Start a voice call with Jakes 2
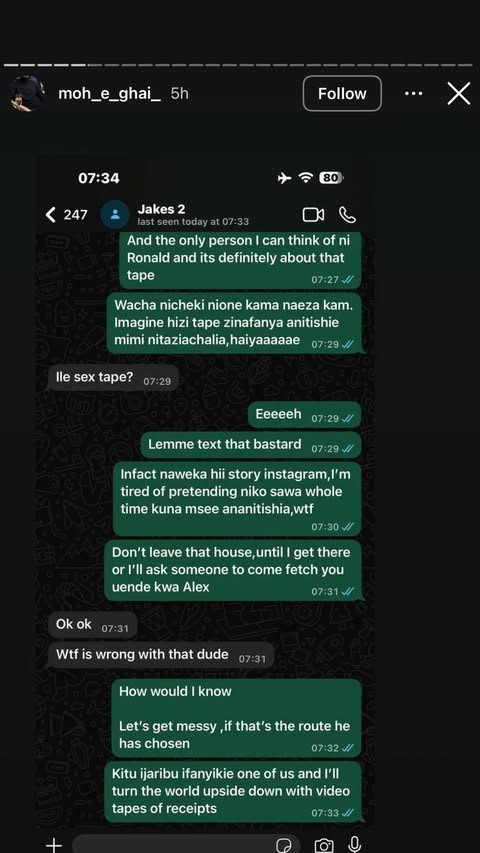The image size is (480, 853). (x=347, y=215)
